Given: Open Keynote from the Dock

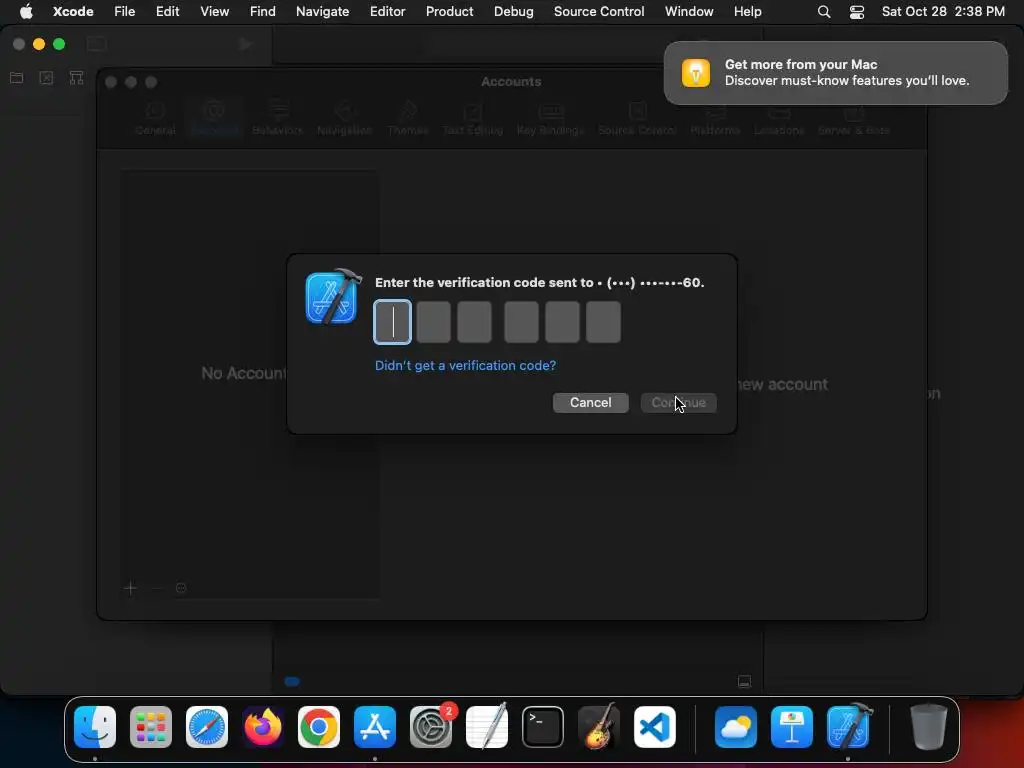Looking at the screenshot, I should coord(792,727).
